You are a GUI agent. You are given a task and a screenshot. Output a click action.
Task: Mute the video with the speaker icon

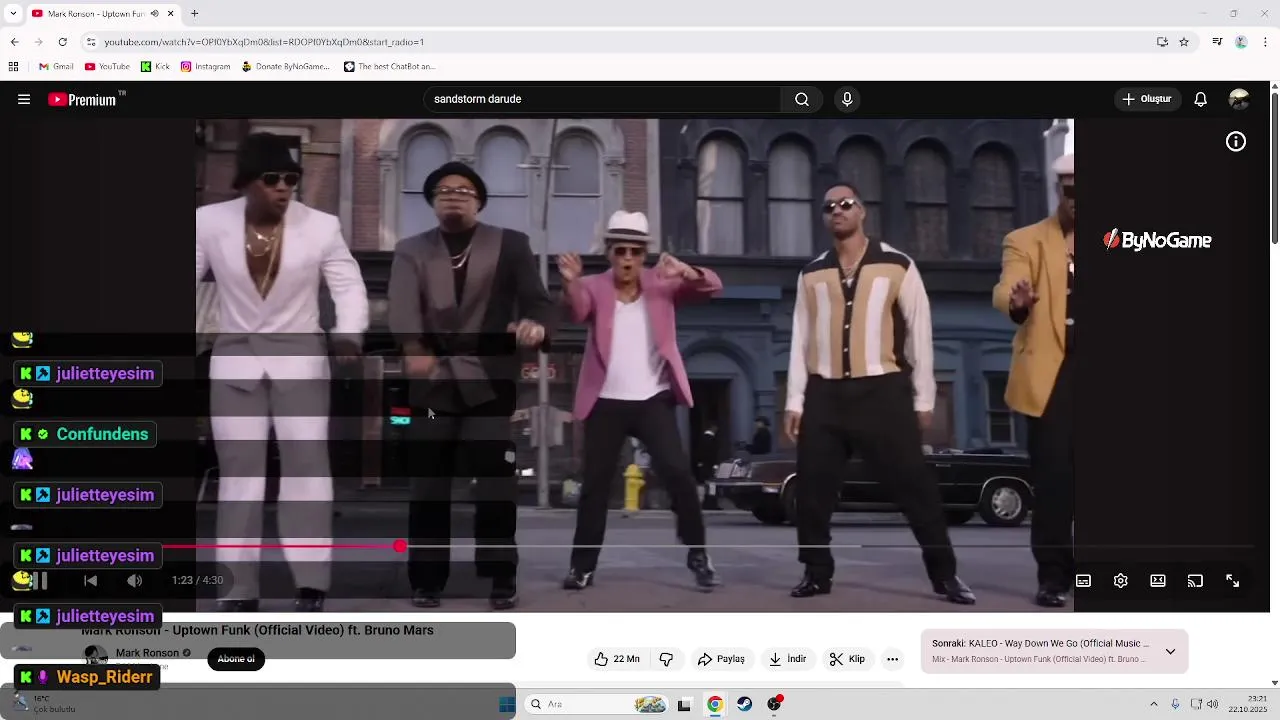[135, 581]
